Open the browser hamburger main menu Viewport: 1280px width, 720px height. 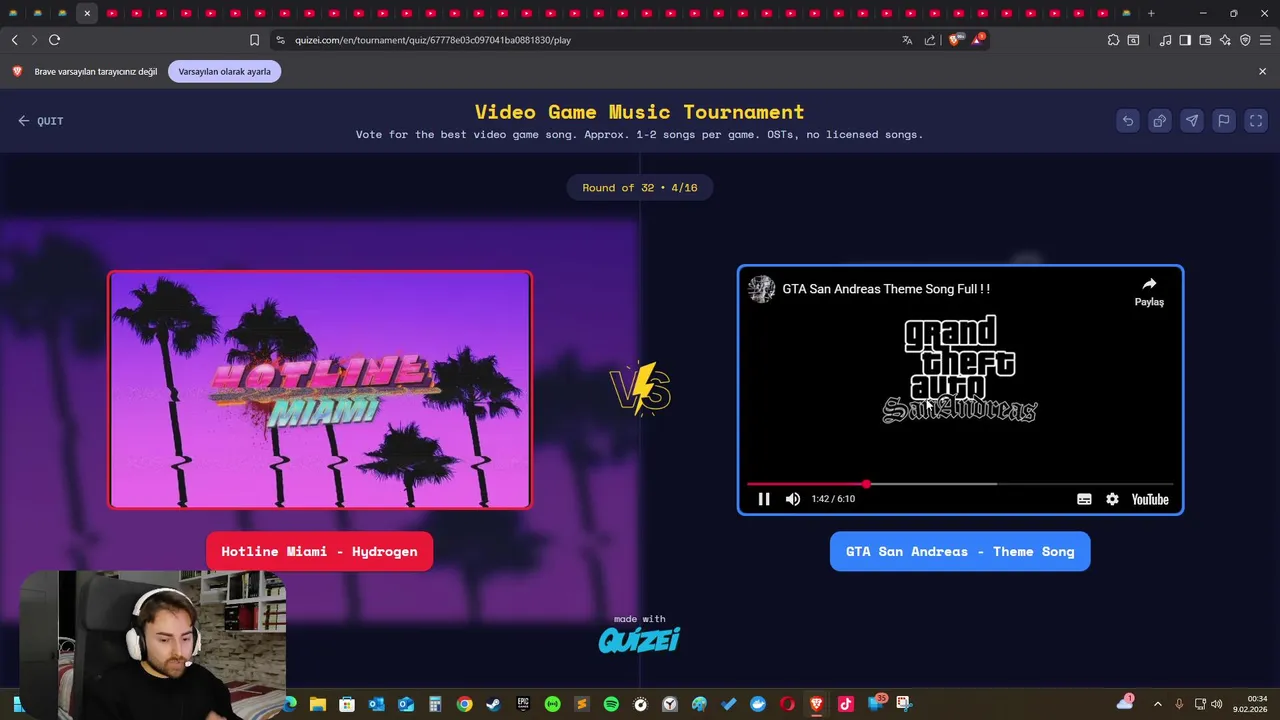click(1265, 40)
